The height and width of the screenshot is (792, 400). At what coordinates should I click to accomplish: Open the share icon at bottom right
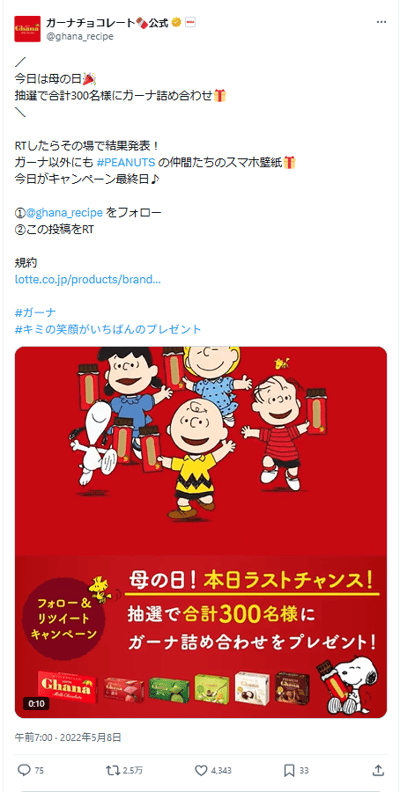pos(378,770)
